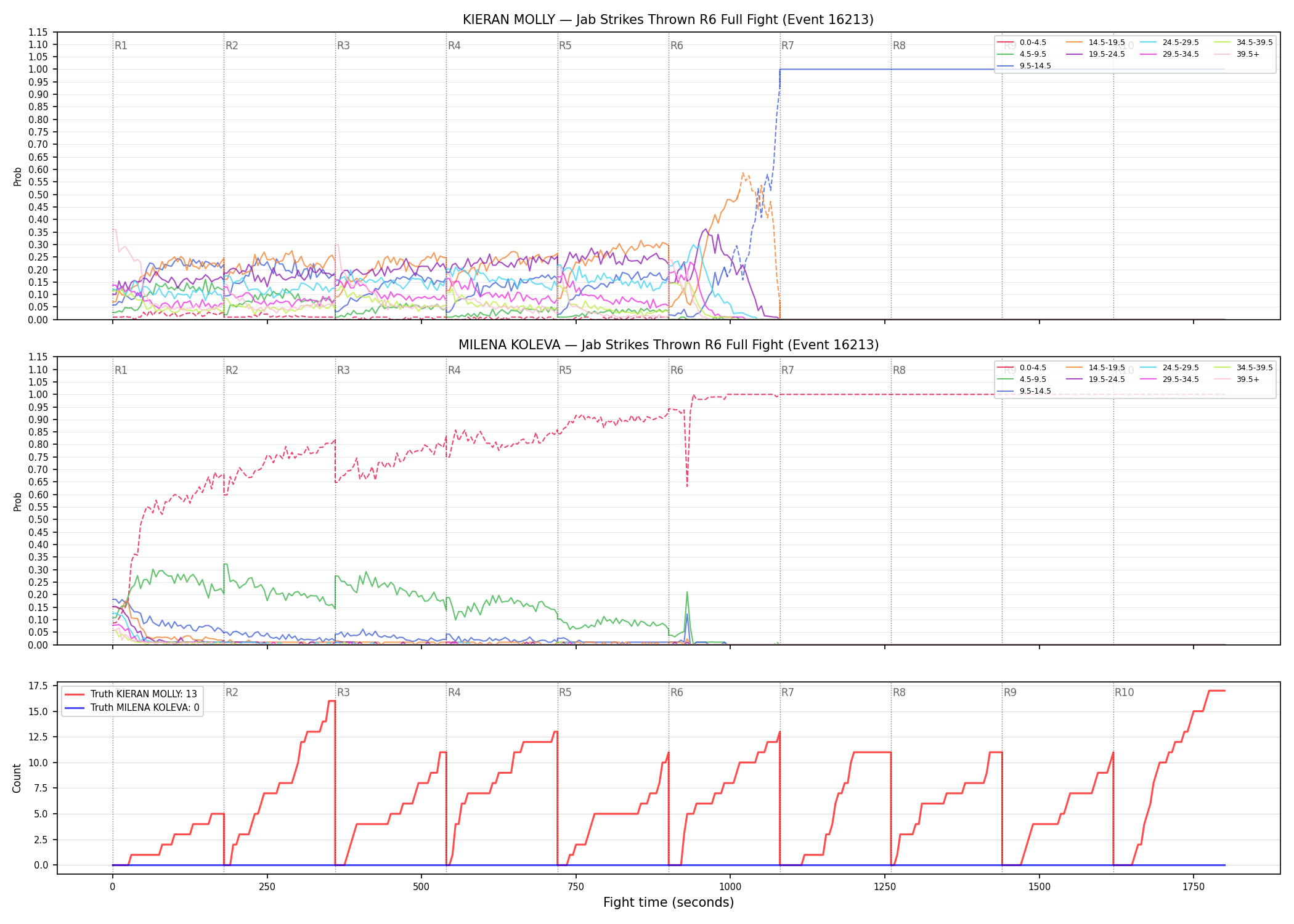Screen dimensions: 1294x924
Task: Click the R4 round label in MILENA KOLEVA chart
Action: [454, 370]
